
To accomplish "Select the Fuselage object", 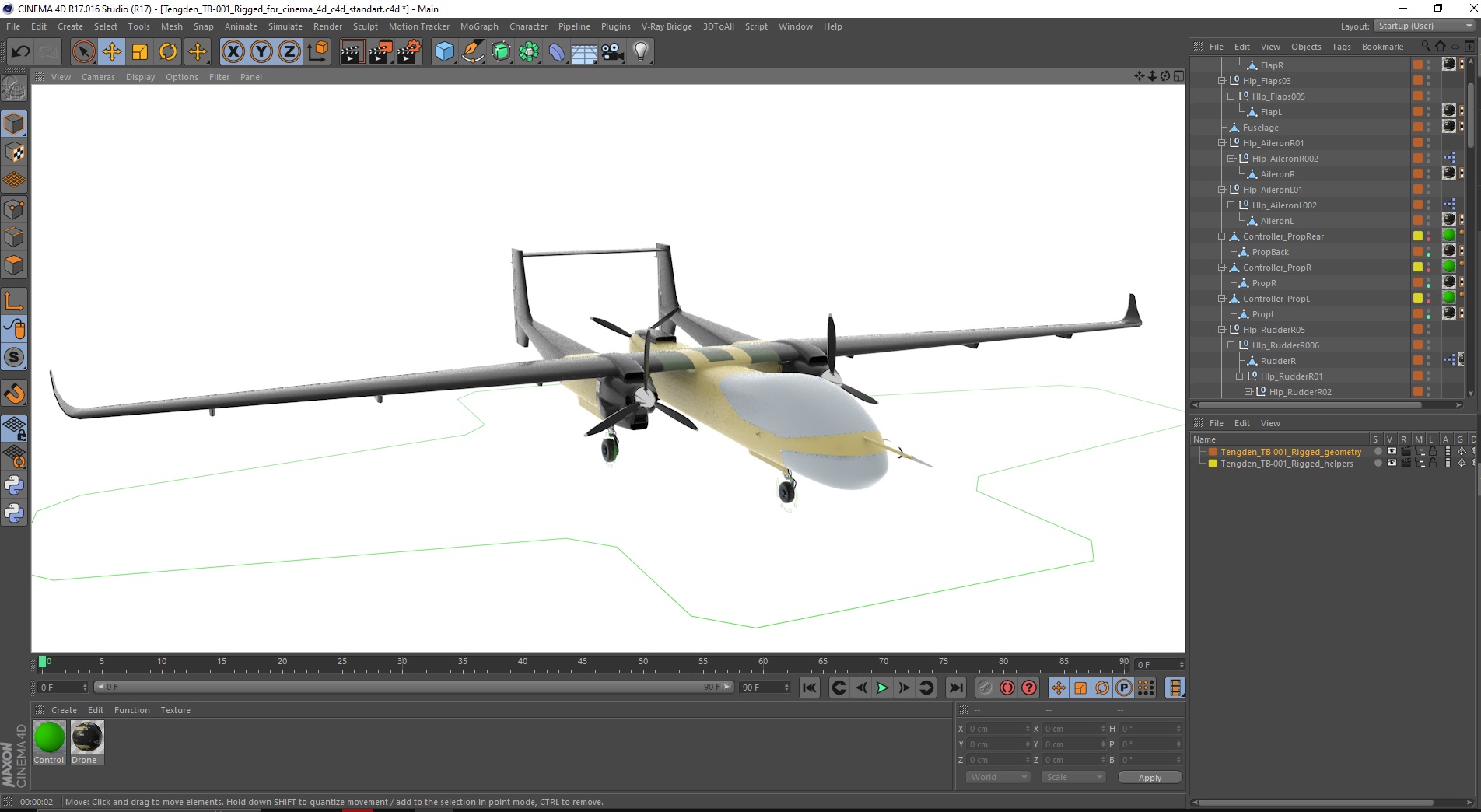I will coord(1260,128).
